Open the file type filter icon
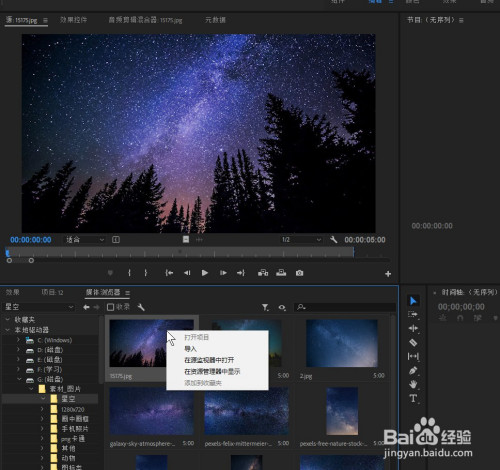 265,307
